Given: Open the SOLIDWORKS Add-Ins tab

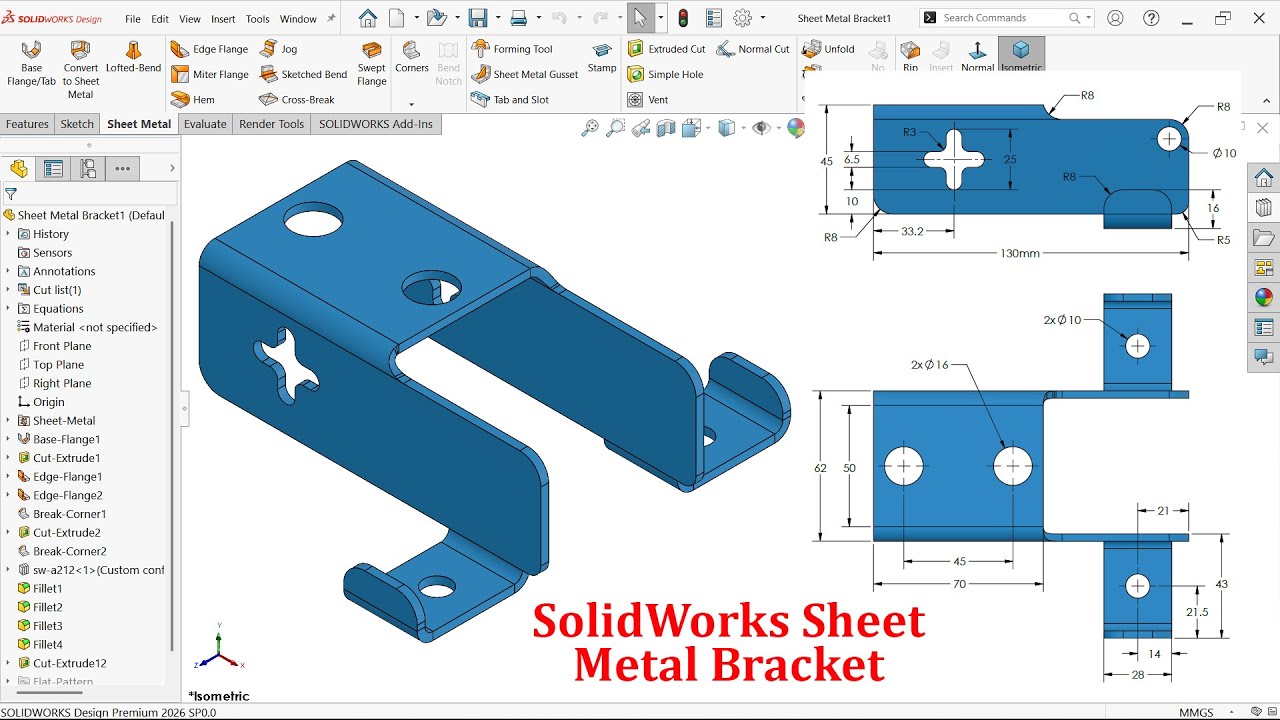Looking at the screenshot, I should [x=376, y=124].
